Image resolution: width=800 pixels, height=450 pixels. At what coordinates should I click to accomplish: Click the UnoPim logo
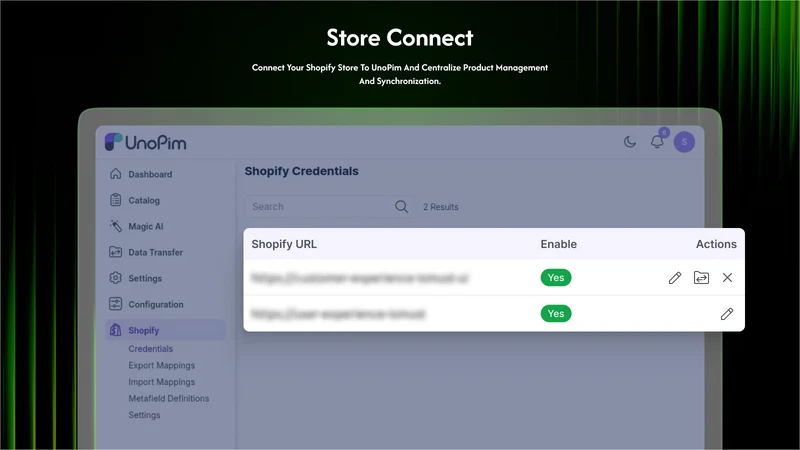tap(145, 142)
